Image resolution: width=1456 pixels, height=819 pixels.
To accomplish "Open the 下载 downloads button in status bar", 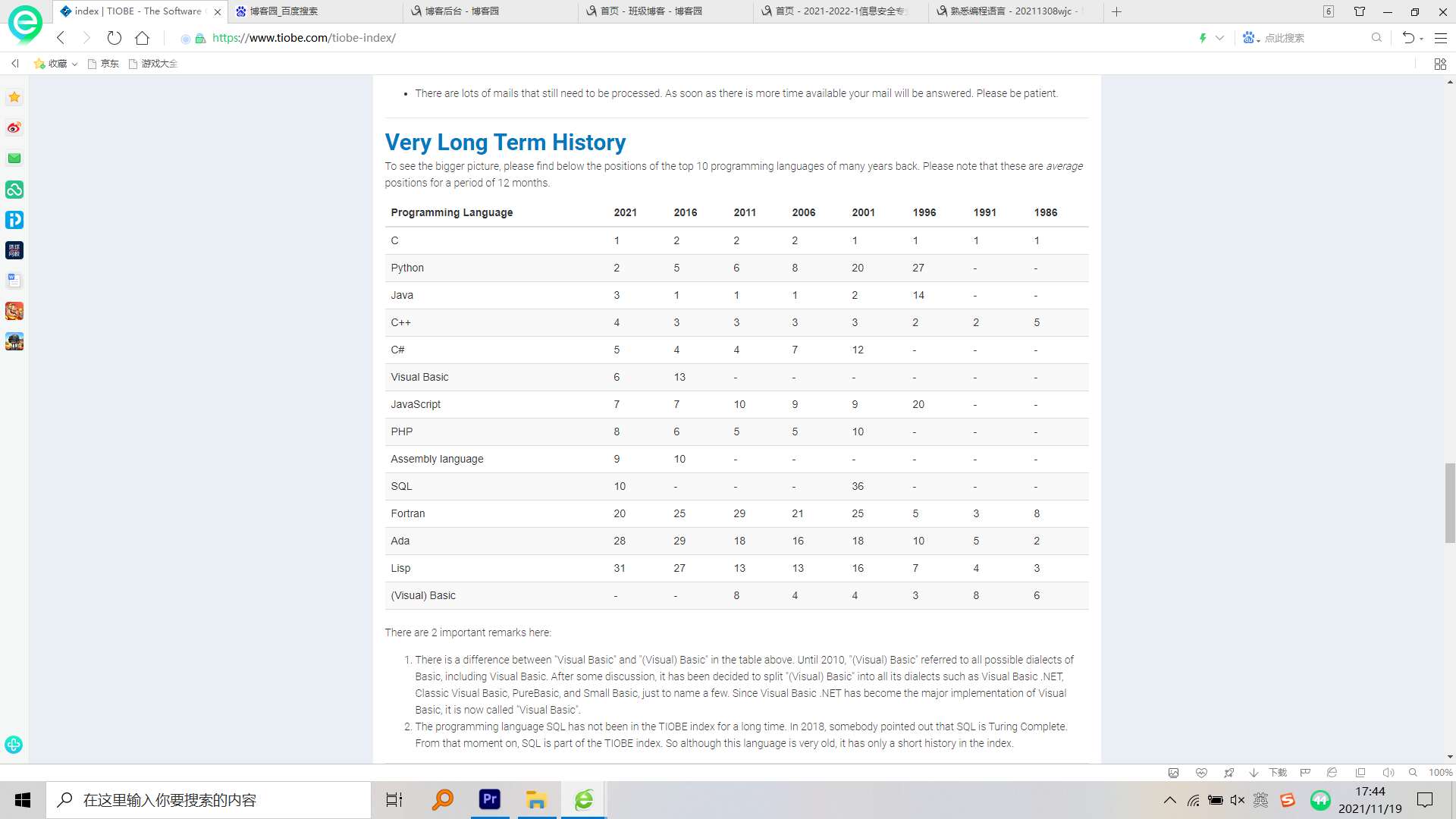I will click(1278, 773).
